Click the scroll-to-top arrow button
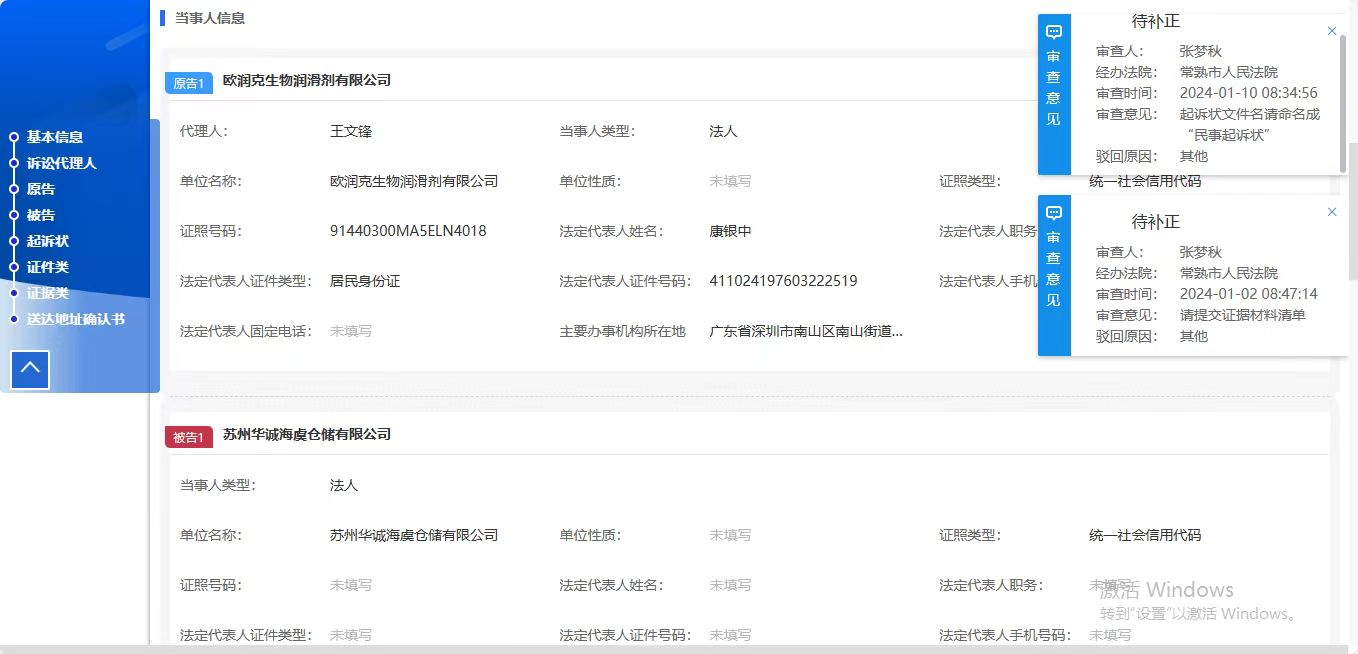 tap(30, 369)
